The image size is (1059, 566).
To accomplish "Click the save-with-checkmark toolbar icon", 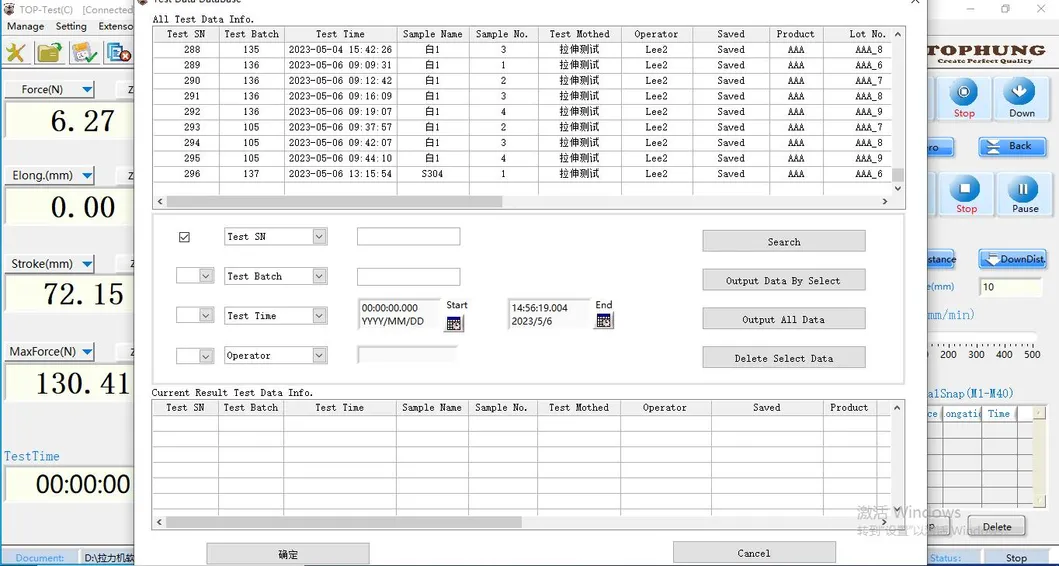I will 84,52.
